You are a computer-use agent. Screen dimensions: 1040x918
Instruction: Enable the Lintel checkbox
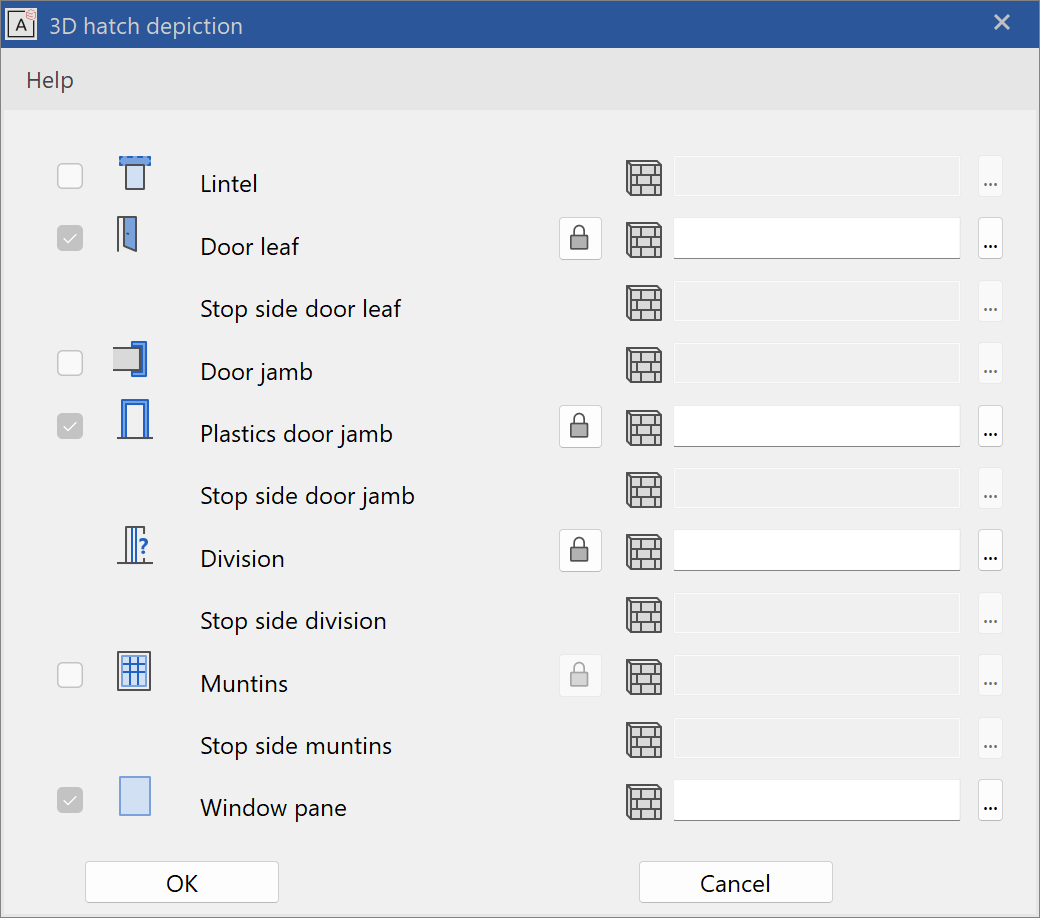click(70, 176)
